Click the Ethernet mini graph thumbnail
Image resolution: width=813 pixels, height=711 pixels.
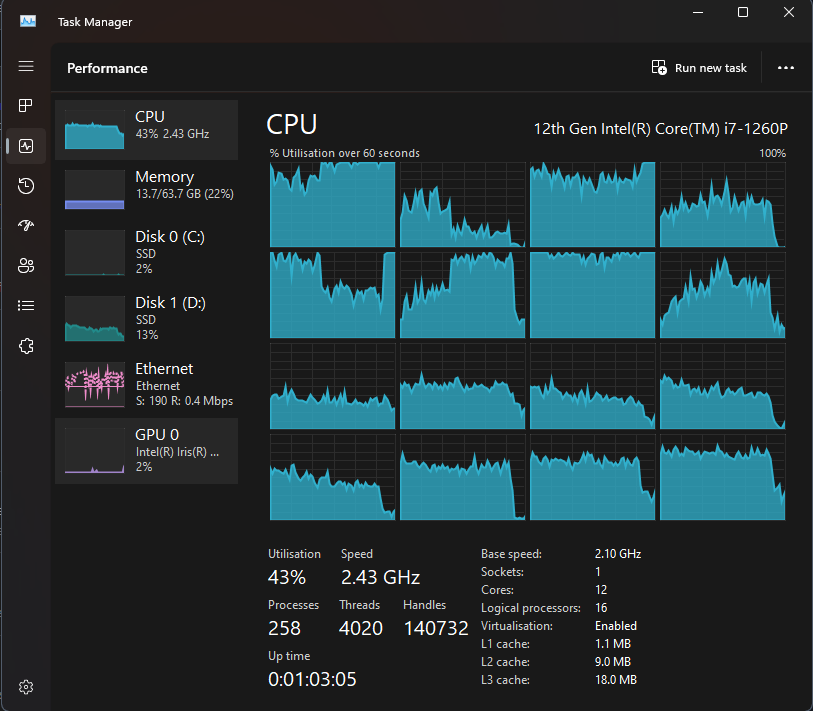(94, 384)
